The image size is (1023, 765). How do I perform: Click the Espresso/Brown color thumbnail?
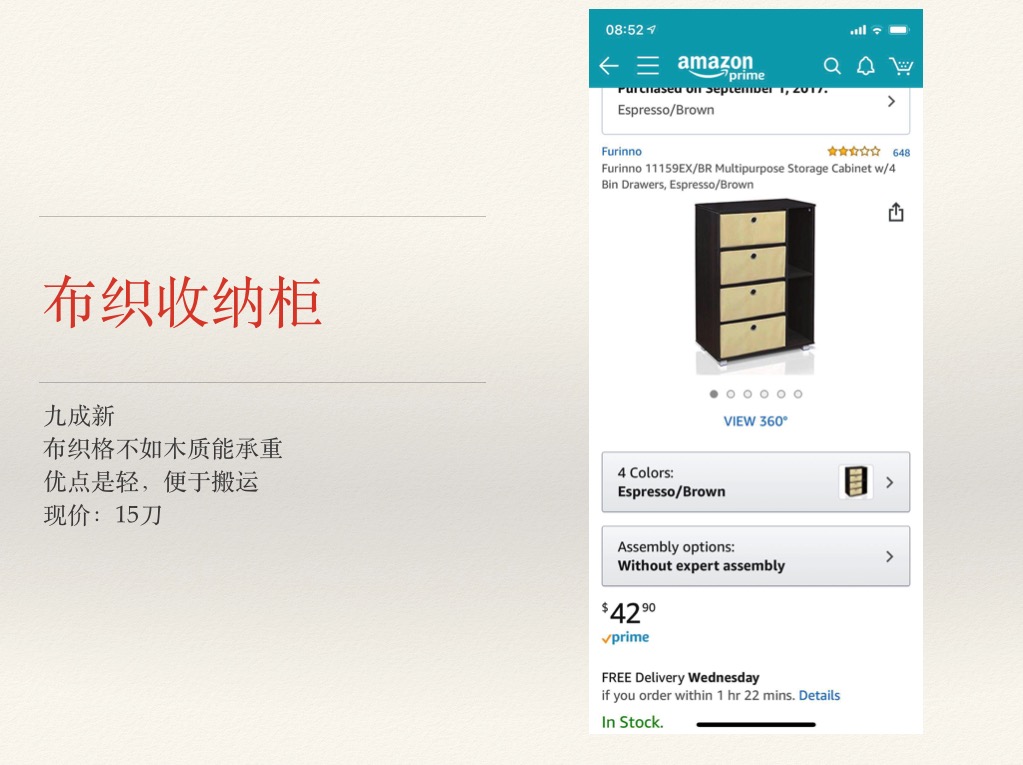pyautogui.click(x=855, y=482)
